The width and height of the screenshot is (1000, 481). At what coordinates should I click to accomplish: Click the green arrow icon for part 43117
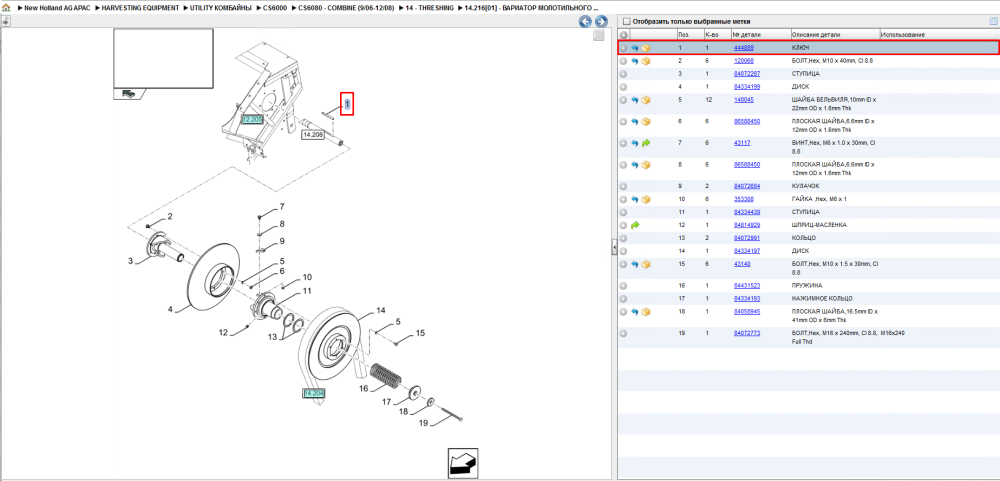click(x=645, y=144)
